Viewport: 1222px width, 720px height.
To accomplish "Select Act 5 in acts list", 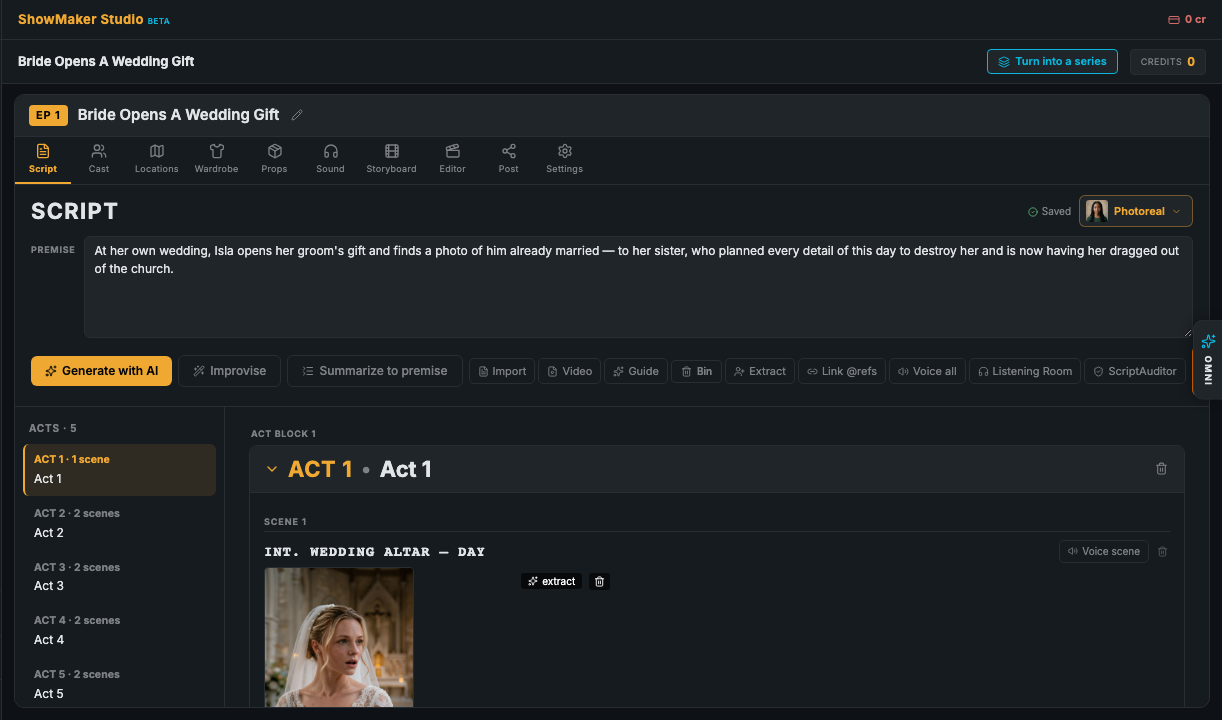I will pyautogui.click(x=120, y=684).
